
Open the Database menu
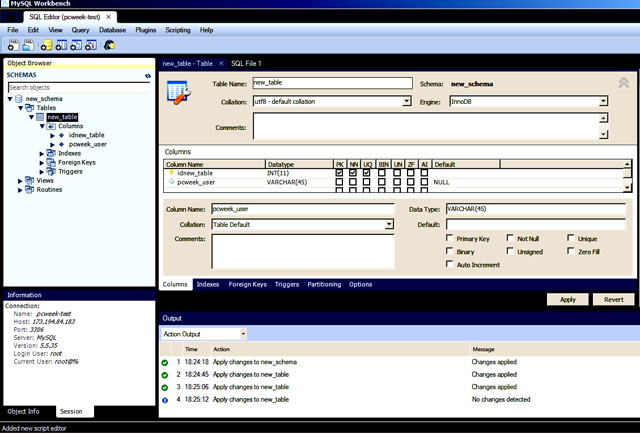pyautogui.click(x=112, y=30)
